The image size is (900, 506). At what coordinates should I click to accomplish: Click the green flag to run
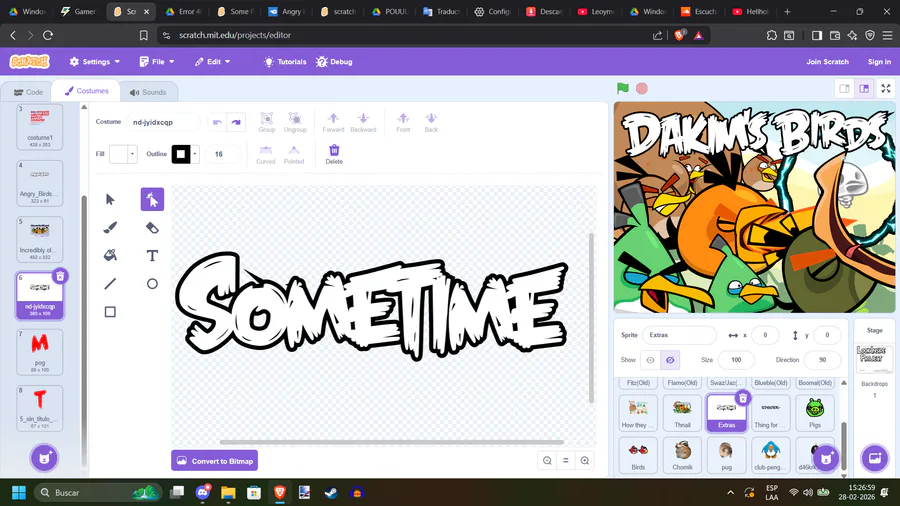pyautogui.click(x=623, y=88)
